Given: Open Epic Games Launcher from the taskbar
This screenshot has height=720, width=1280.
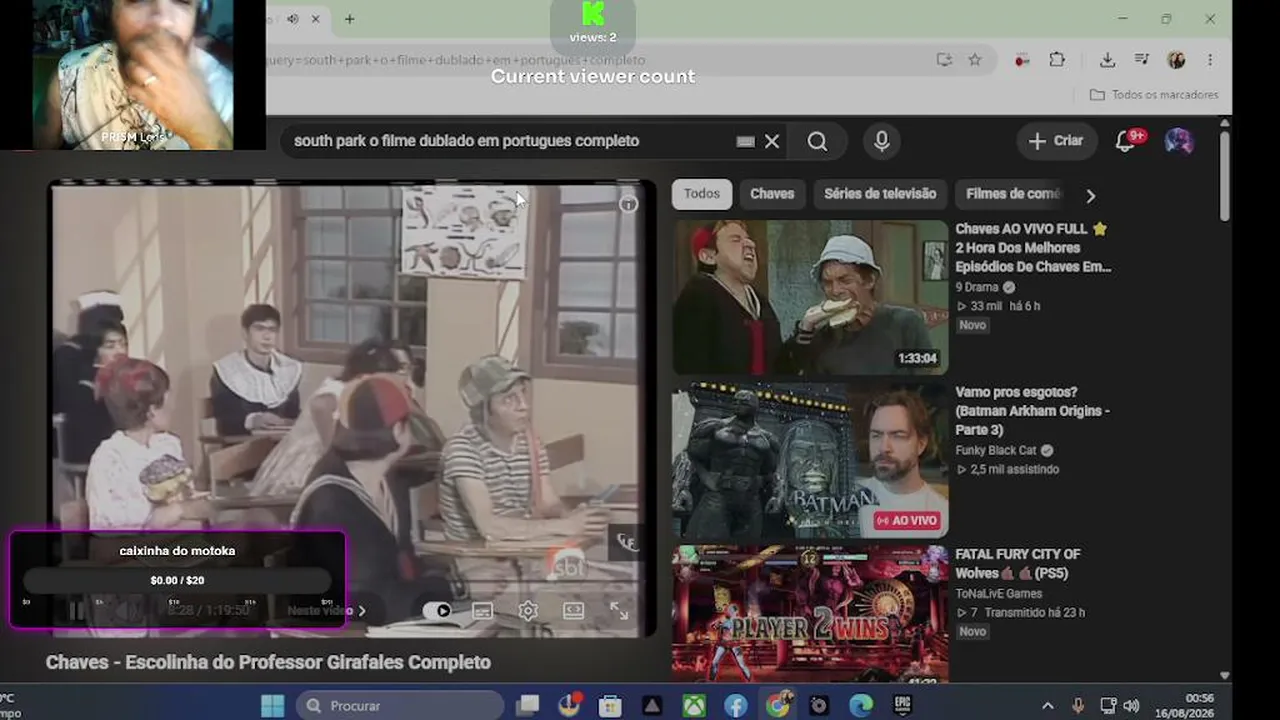Looking at the screenshot, I should pyautogui.click(x=903, y=705).
